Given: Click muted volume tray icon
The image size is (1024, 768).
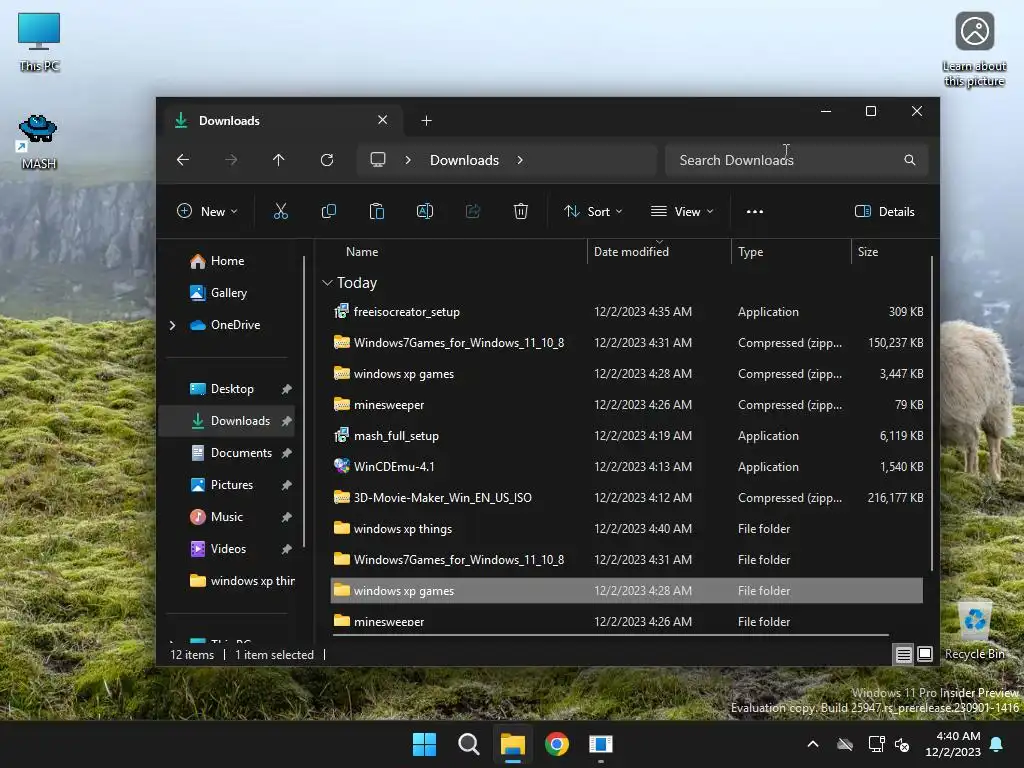Looking at the screenshot, I should pyautogui.click(x=902, y=744).
